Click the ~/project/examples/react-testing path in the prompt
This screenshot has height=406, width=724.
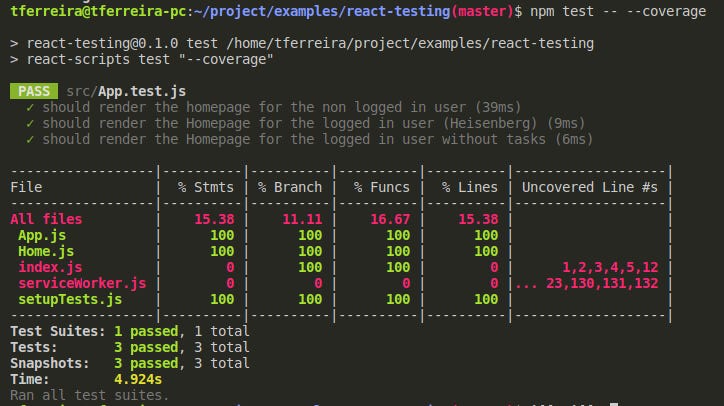(x=322, y=11)
